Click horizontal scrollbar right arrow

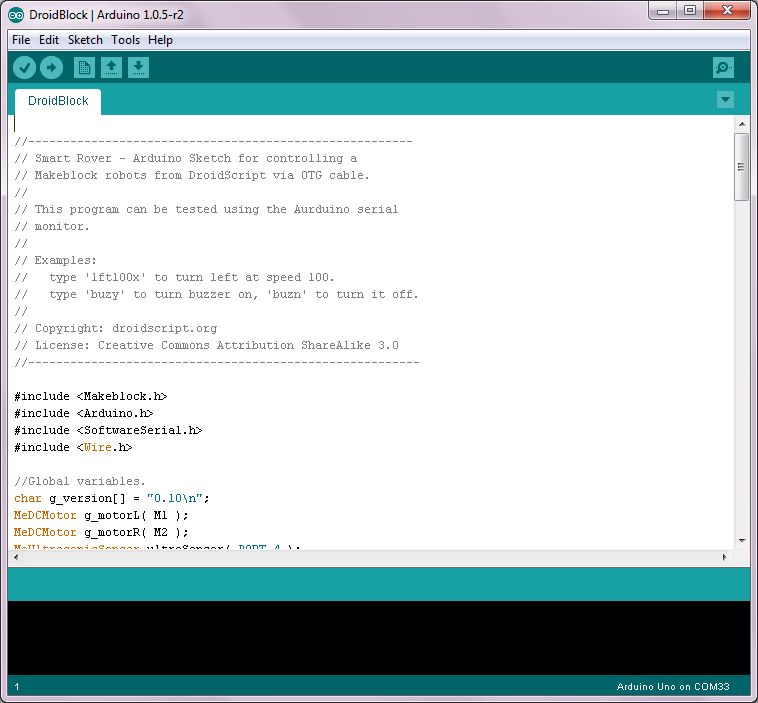[x=724, y=557]
